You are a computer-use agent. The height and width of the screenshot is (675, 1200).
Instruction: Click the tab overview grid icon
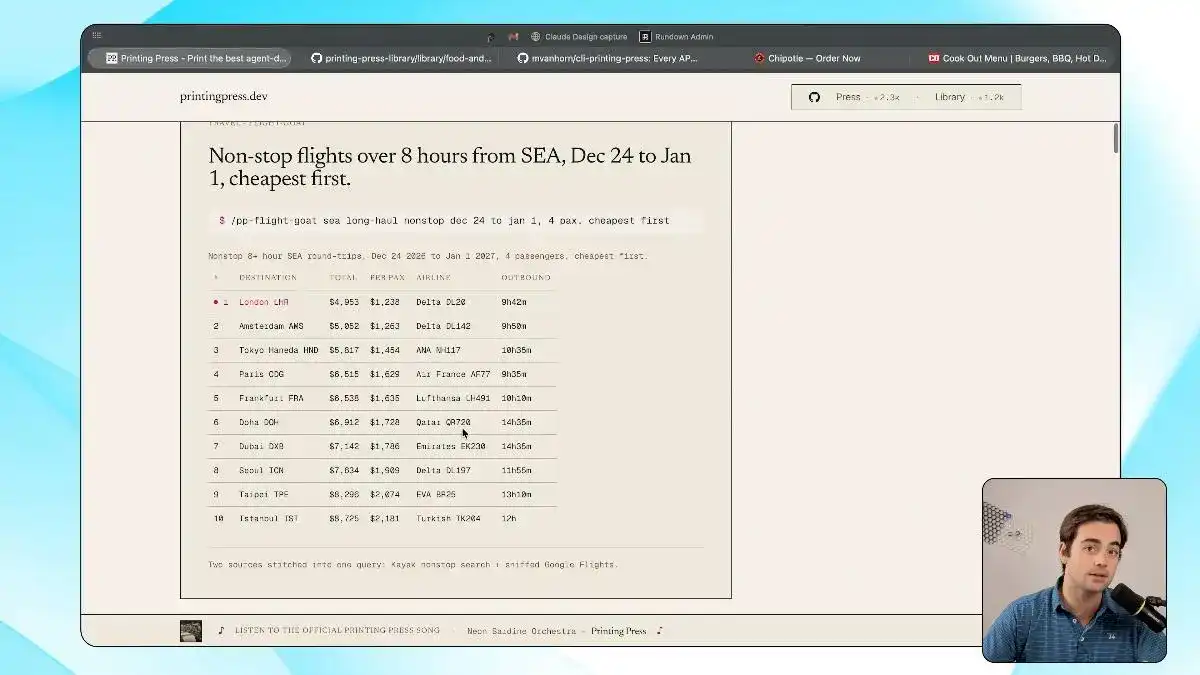point(96,36)
